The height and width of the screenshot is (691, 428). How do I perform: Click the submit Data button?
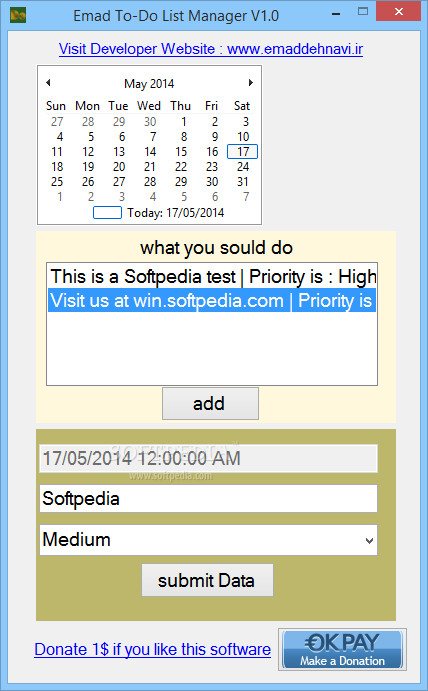207,580
